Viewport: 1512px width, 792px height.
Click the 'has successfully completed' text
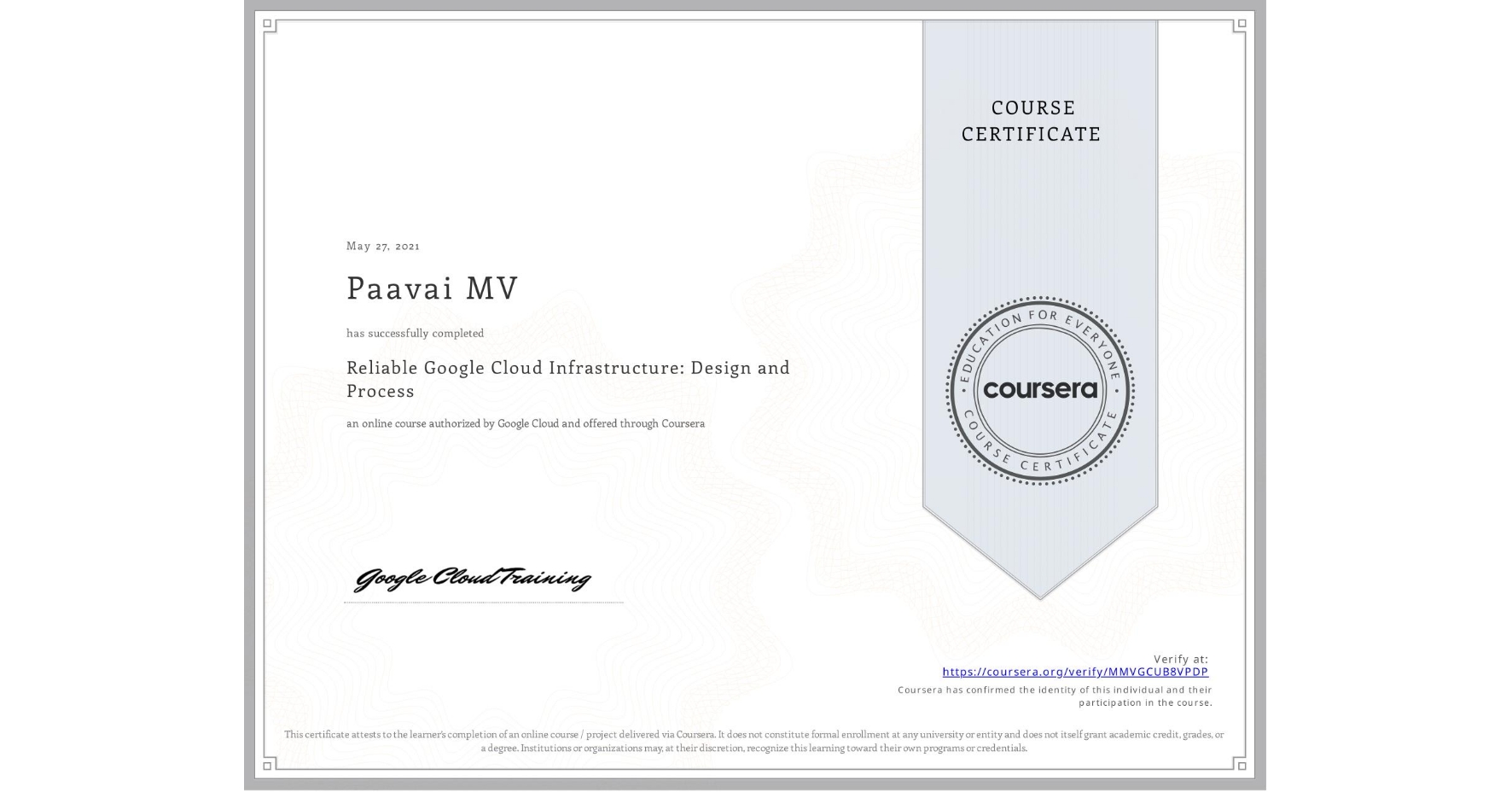[415, 333]
